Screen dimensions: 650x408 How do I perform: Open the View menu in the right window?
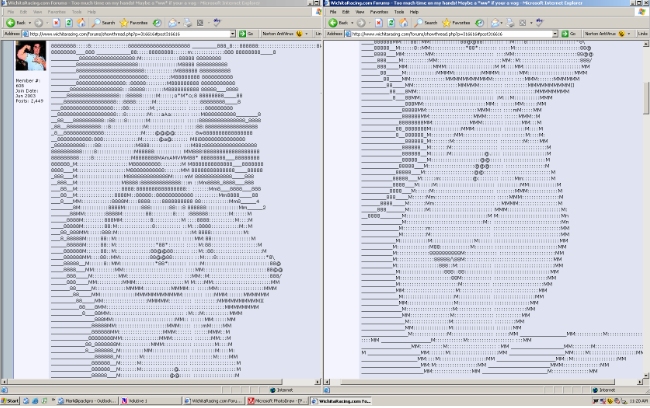(x=360, y=12)
